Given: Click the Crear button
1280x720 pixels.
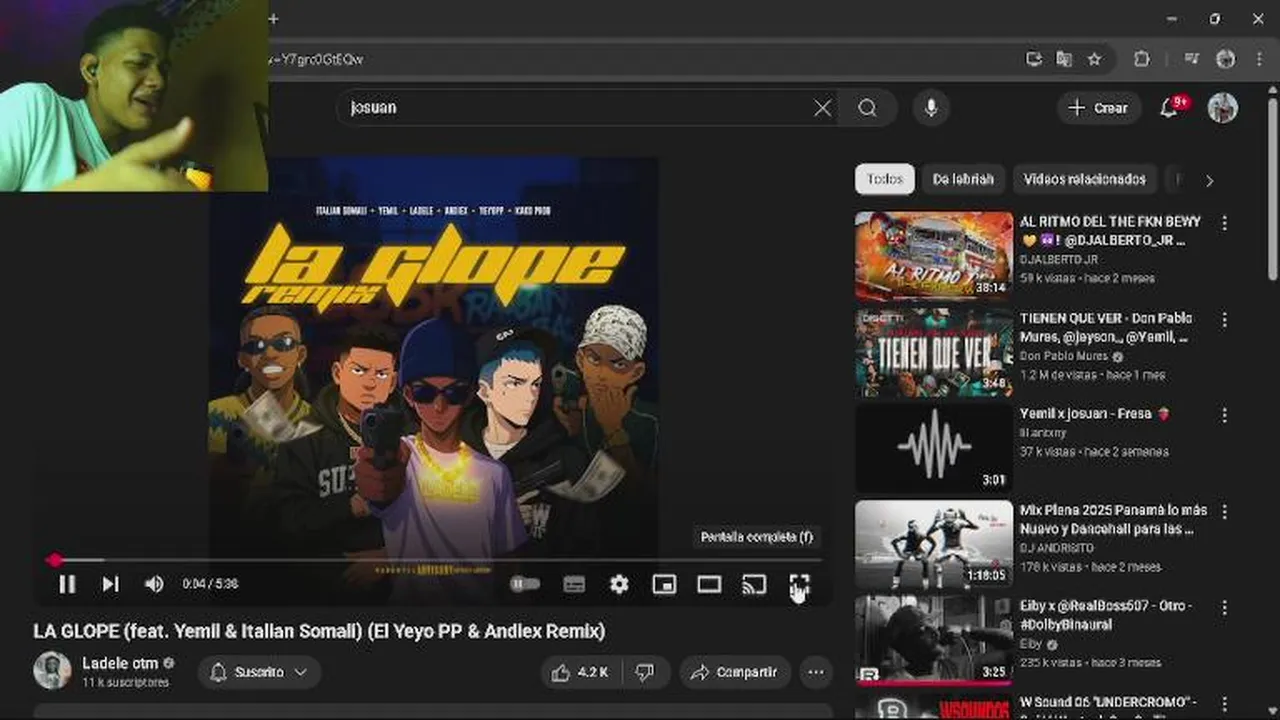Looking at the screenshot, I should (1098, 108).
